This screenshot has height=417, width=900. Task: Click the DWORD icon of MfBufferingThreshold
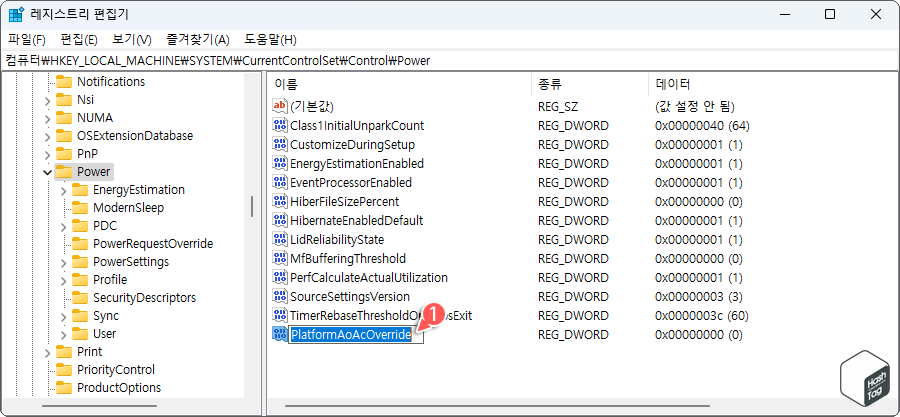(280, 258)
